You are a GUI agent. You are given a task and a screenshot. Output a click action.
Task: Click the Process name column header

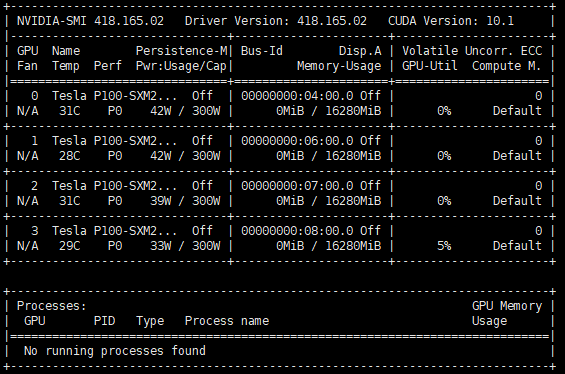[x=227, y=321]
